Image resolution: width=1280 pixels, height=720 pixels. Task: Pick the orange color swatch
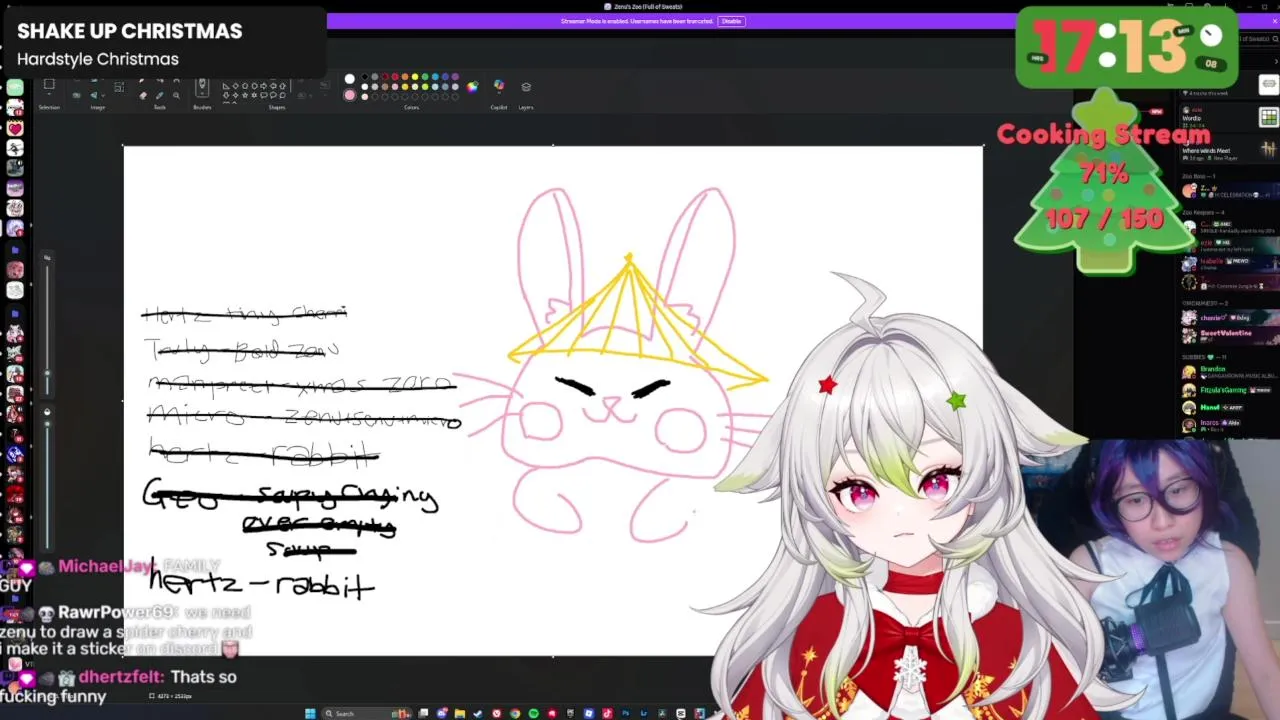[x=405, y=77]
